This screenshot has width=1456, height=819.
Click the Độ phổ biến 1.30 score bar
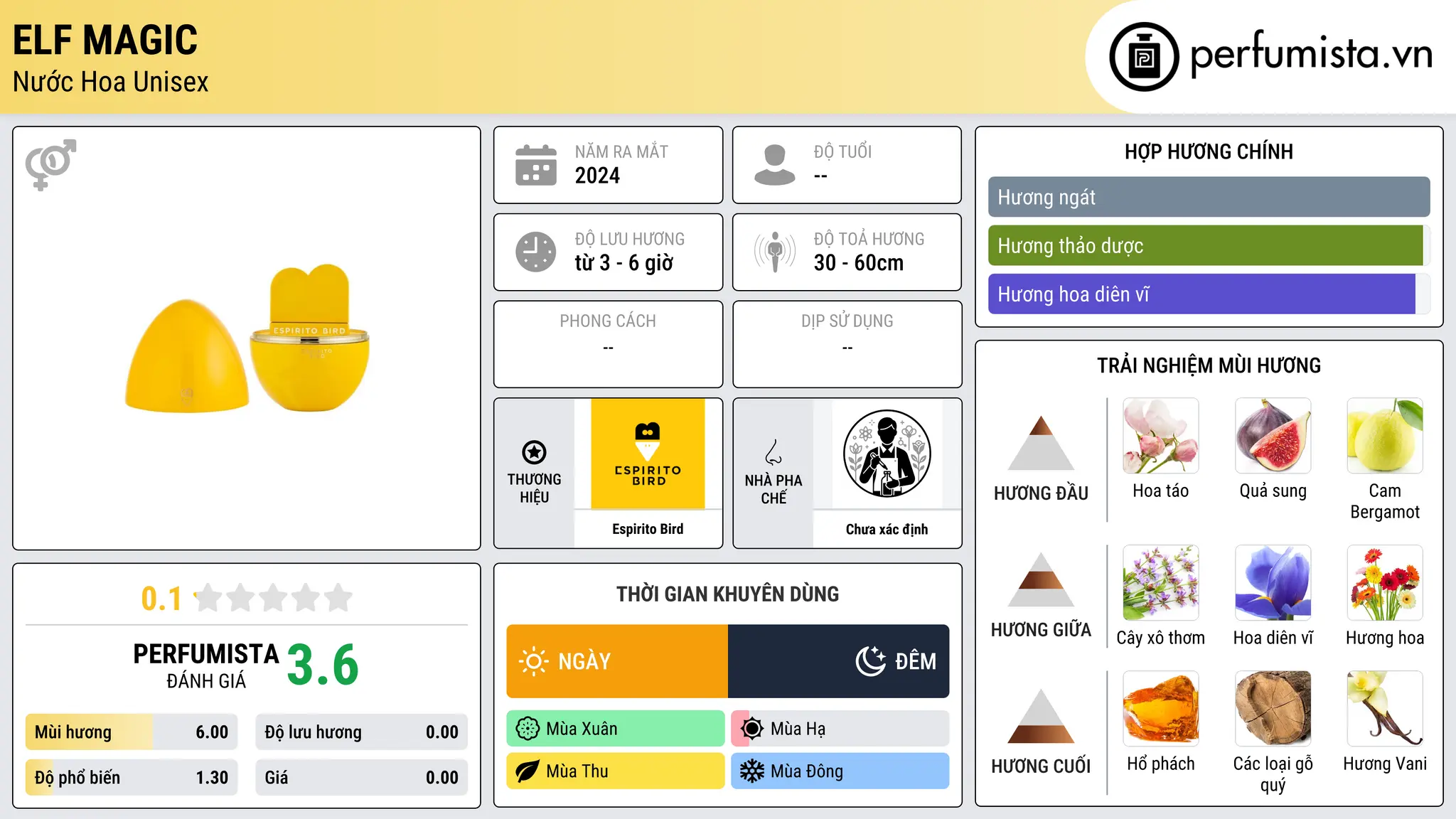point(132,777)
